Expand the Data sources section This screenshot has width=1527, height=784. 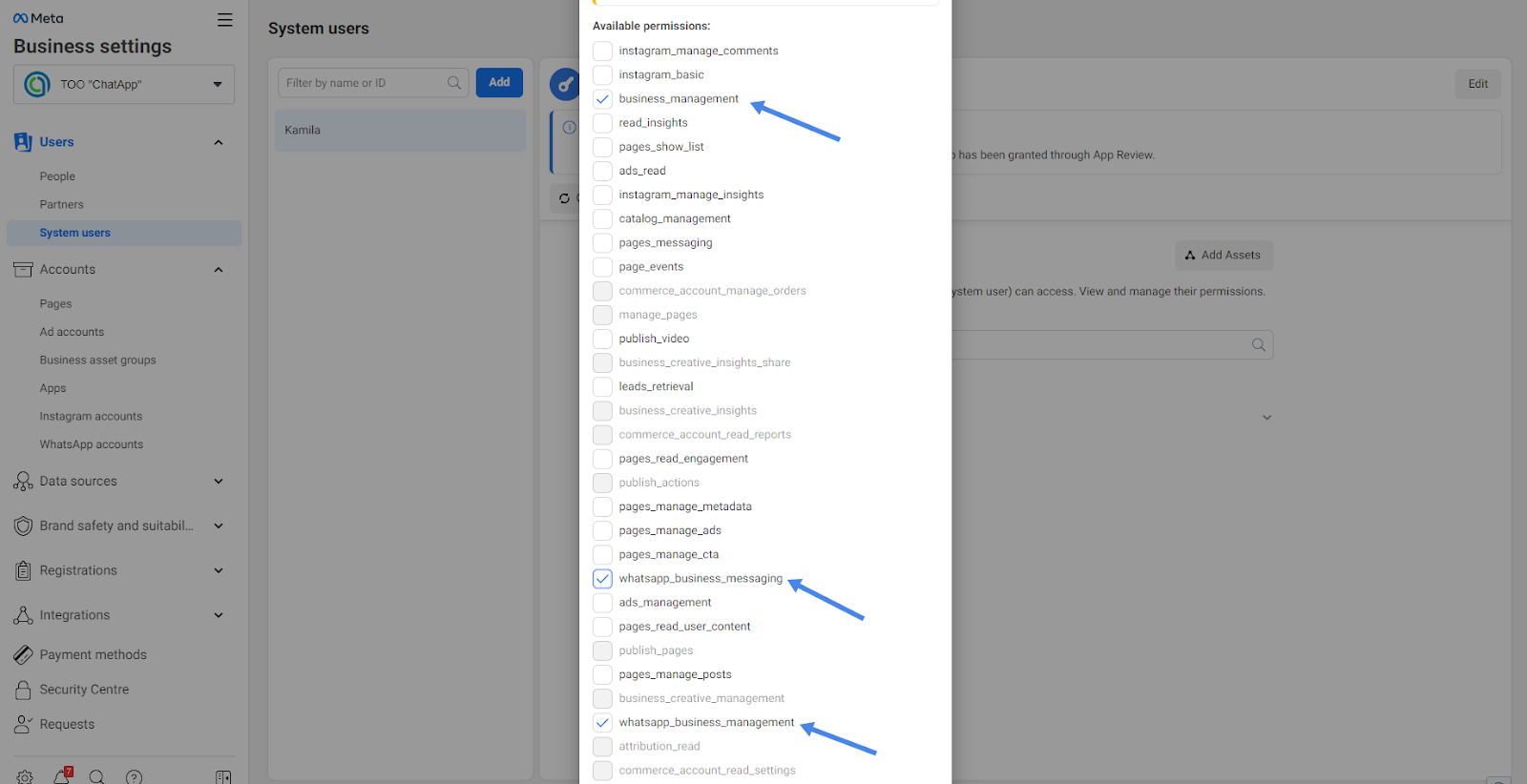[219, 482]
